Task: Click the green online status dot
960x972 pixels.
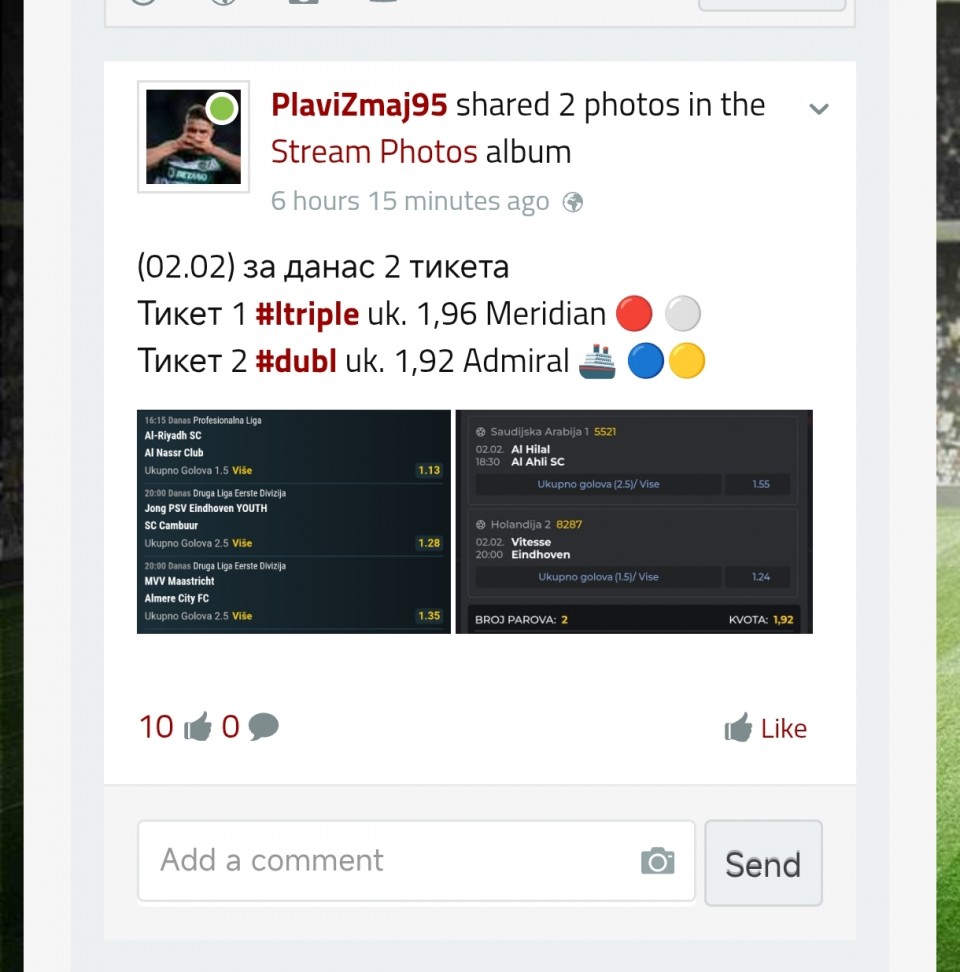Action: [222, 108]
